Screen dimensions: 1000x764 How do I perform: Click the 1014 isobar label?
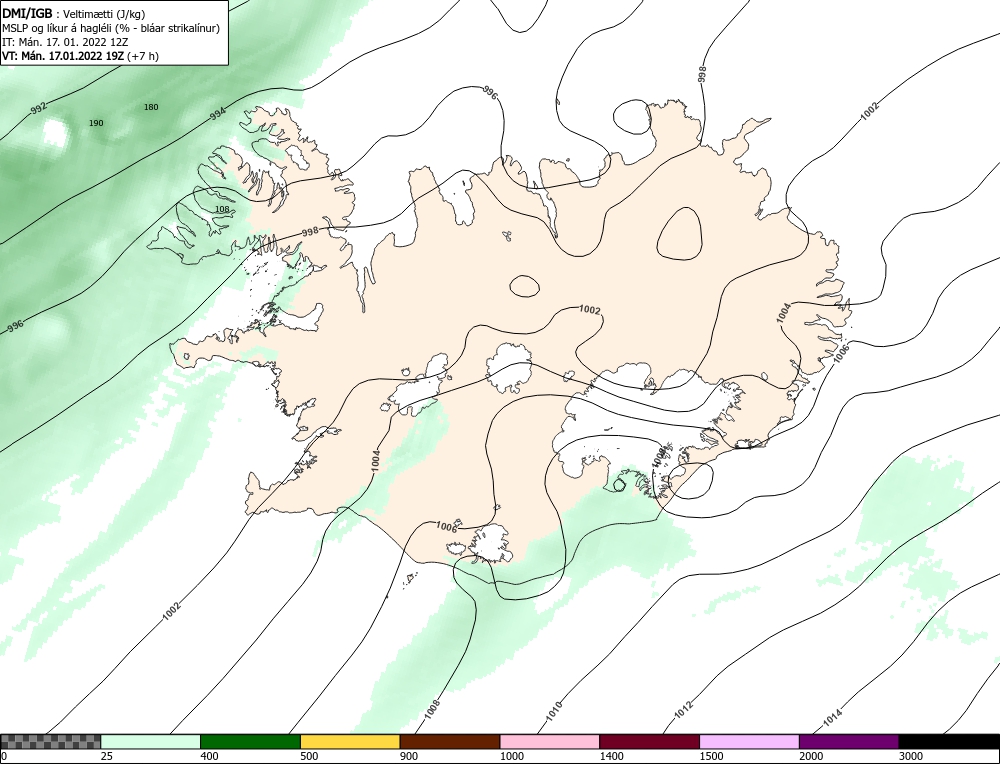(x=832, y=717)
